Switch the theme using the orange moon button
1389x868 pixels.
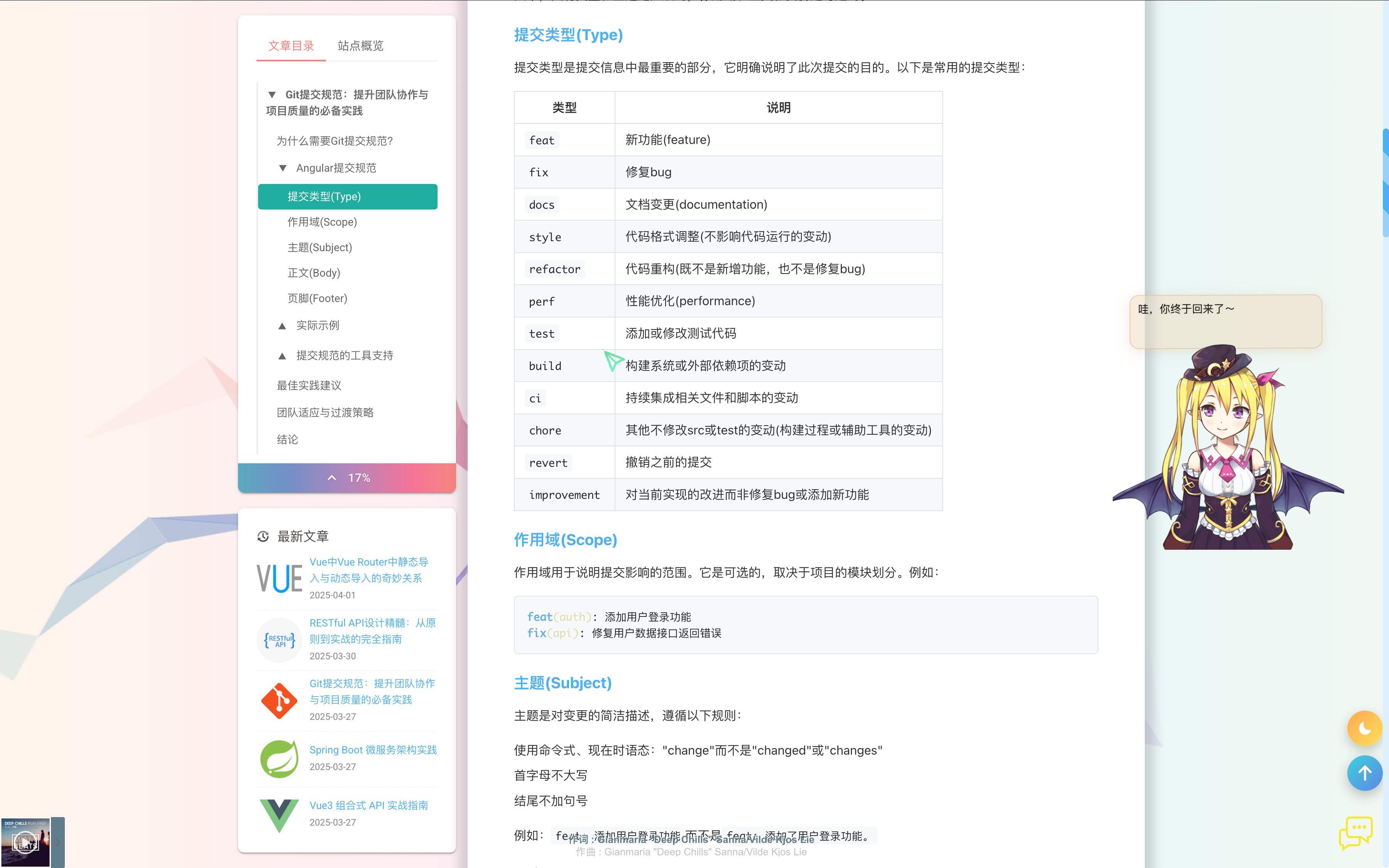1365,728
